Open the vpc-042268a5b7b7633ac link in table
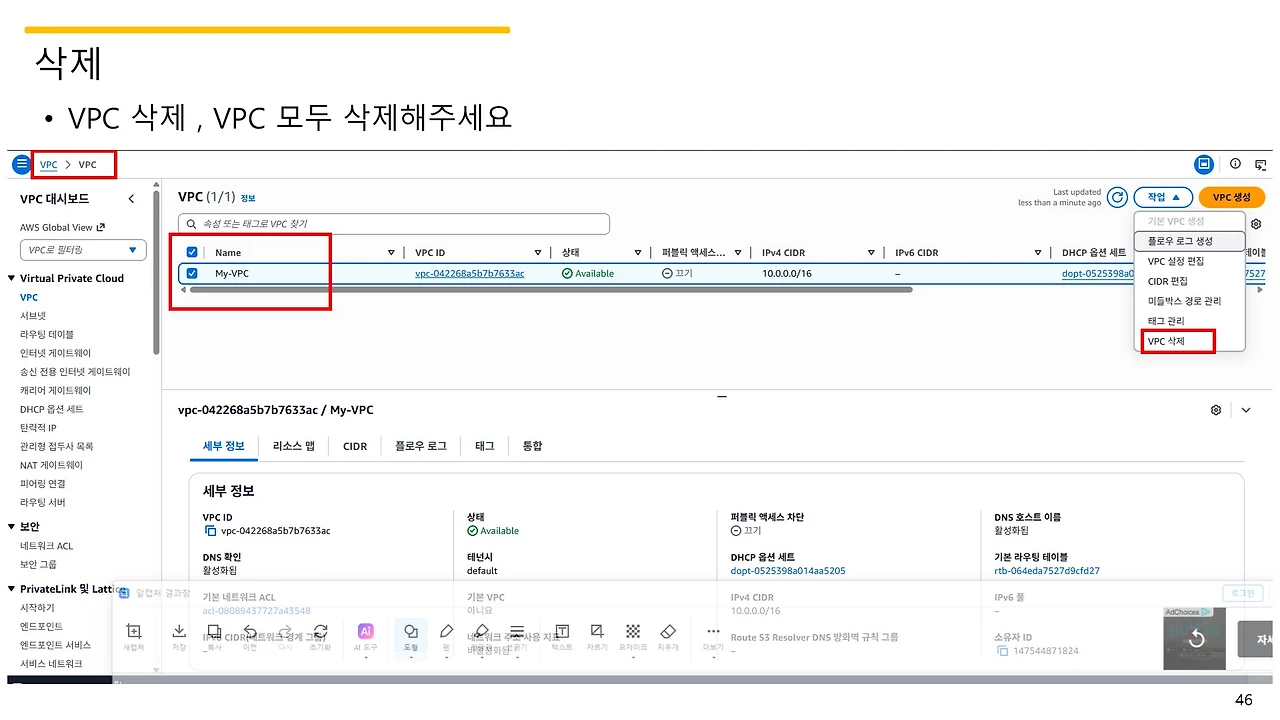The image size is (1280, 720). click(470, 274)
